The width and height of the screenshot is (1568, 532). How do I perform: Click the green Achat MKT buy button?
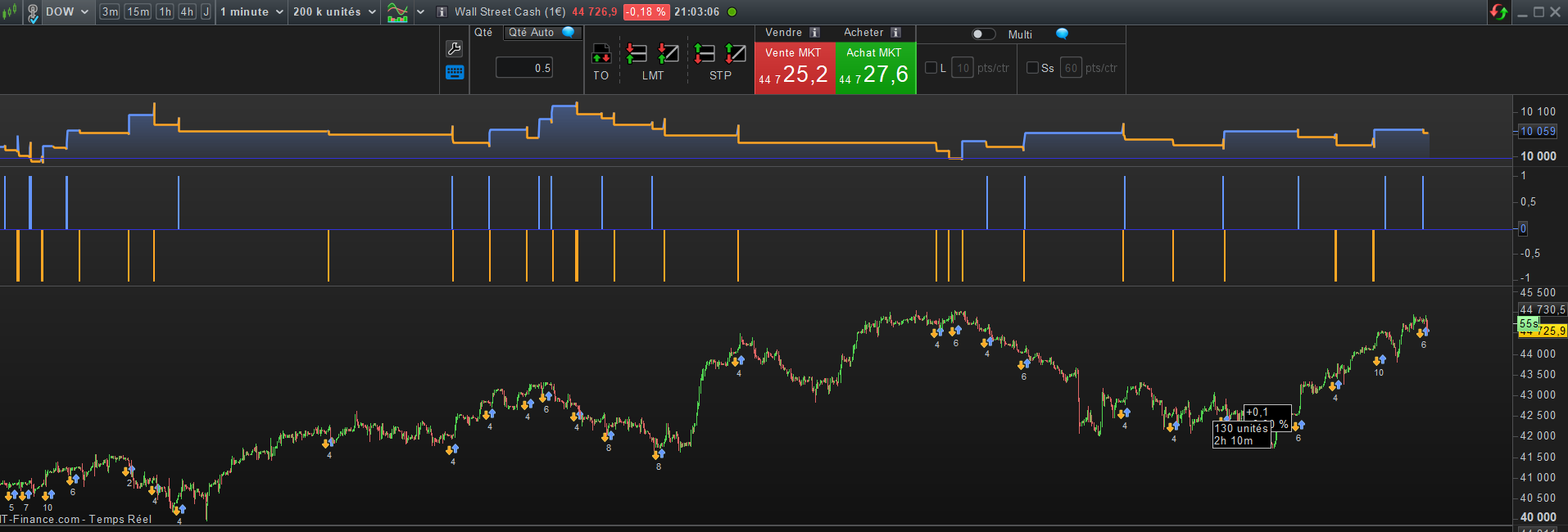tap(875, 67)
